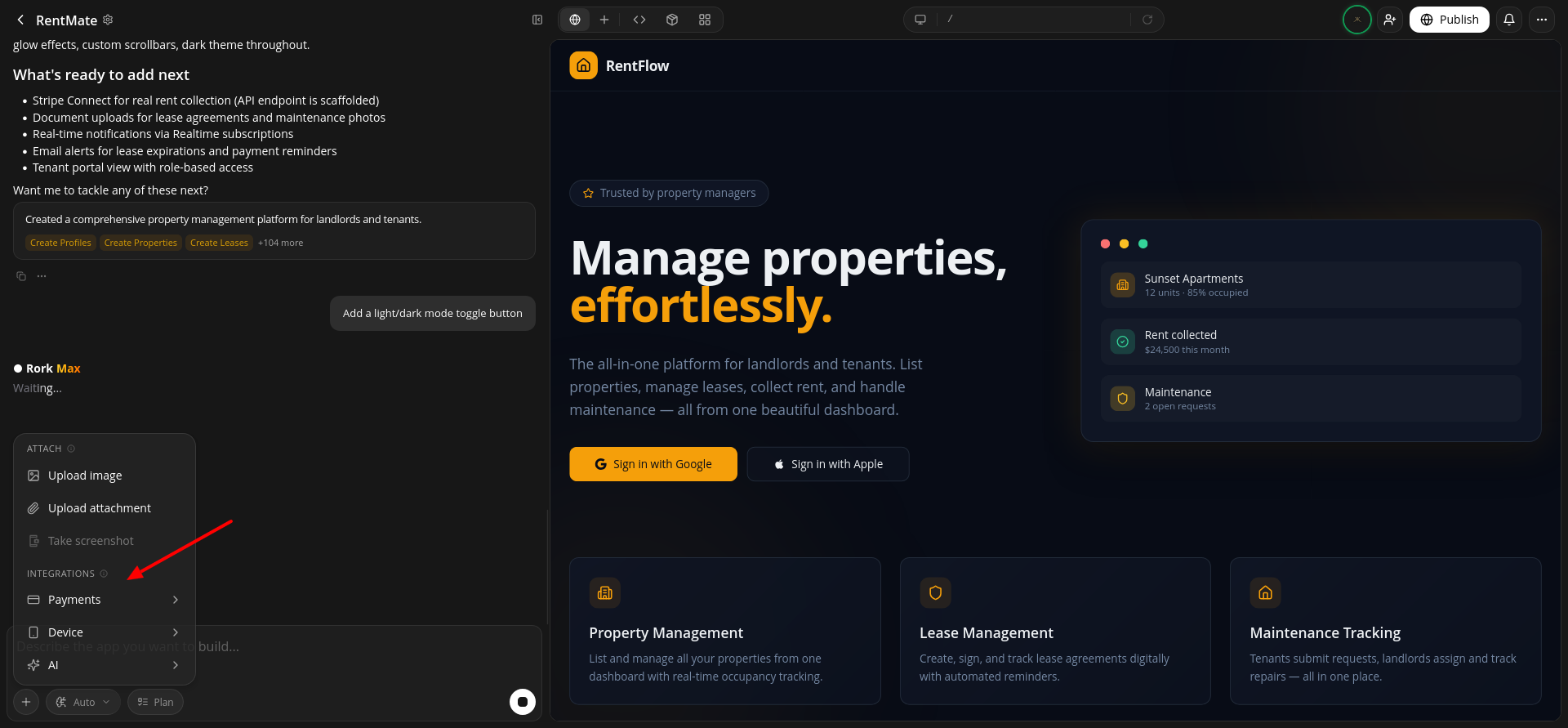Click the AI chevron arrow
The height and width of the screenshot is (728, 1568).
coord(176,665)
